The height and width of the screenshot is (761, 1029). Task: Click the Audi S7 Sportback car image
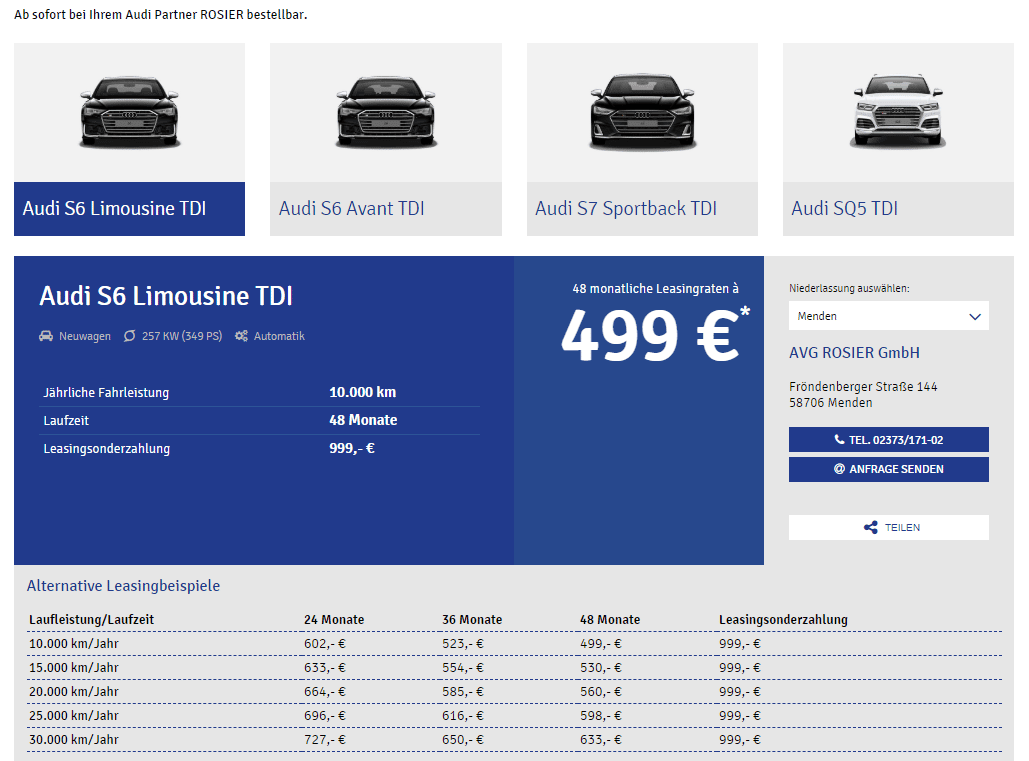pyautogui.click(x=642, y=112)
